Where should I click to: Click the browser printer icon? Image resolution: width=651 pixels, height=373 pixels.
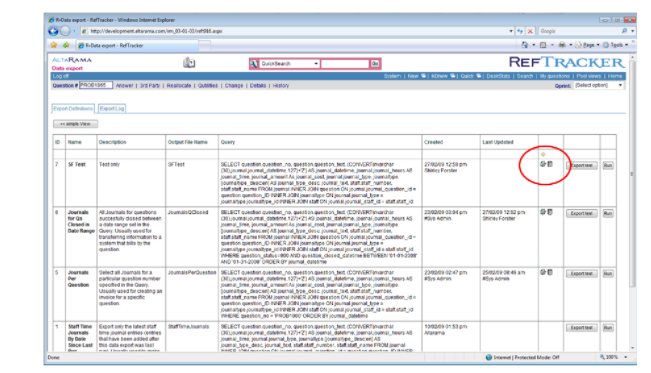(562, 45)
